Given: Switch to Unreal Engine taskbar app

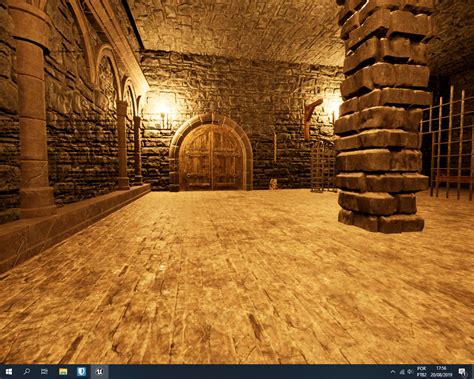Looking at the screenshot, I should [99, 371].
